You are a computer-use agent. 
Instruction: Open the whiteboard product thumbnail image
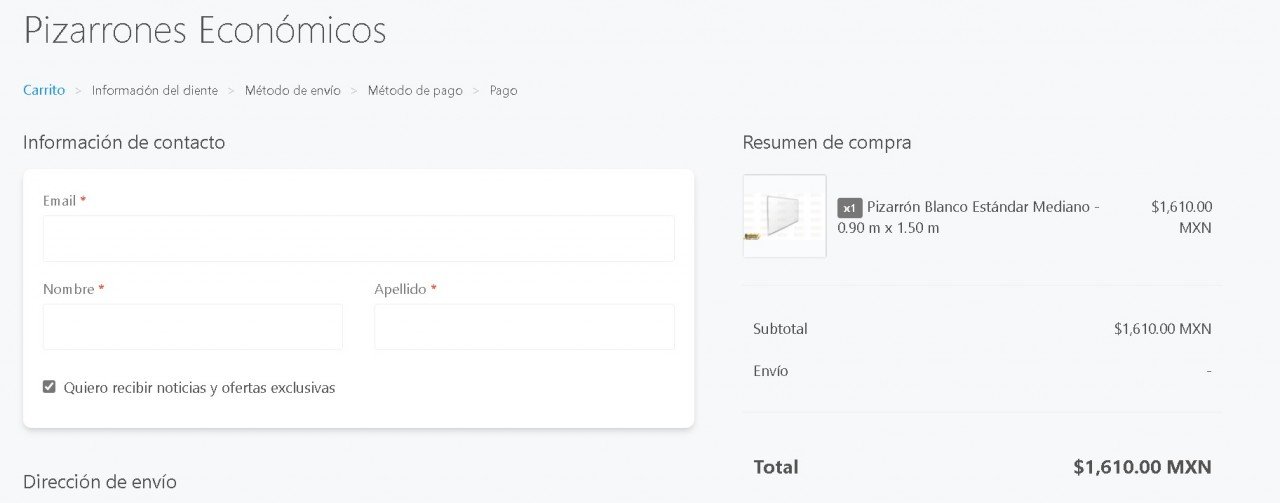784,216
